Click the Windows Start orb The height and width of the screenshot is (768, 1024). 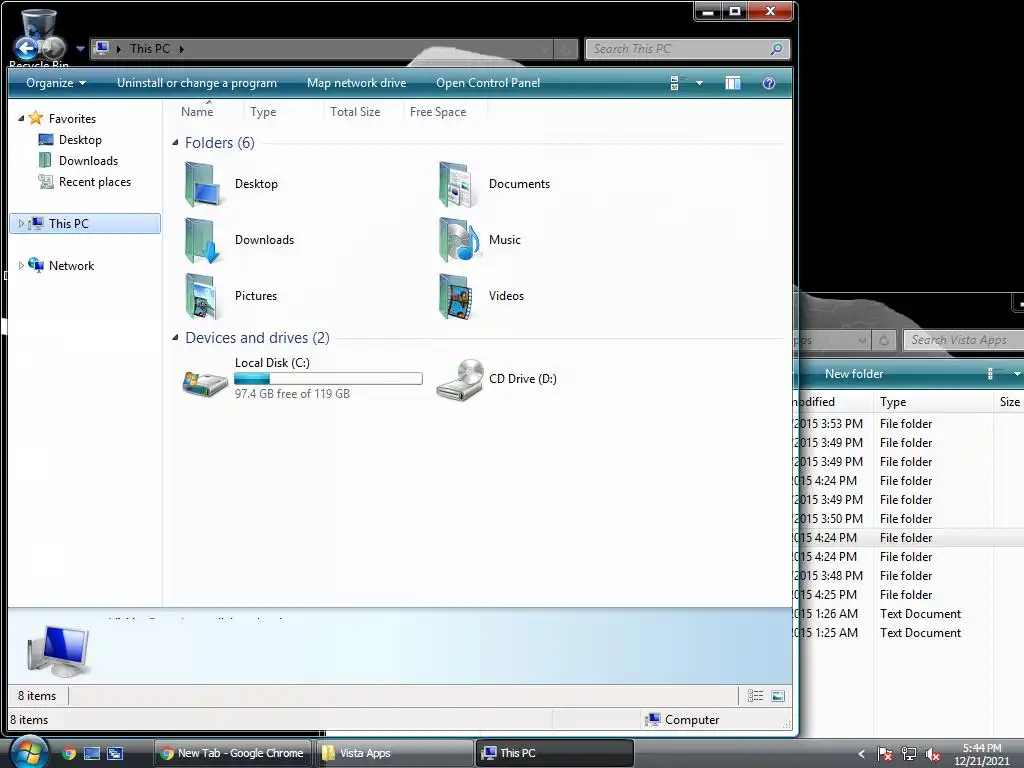[29, 753]
